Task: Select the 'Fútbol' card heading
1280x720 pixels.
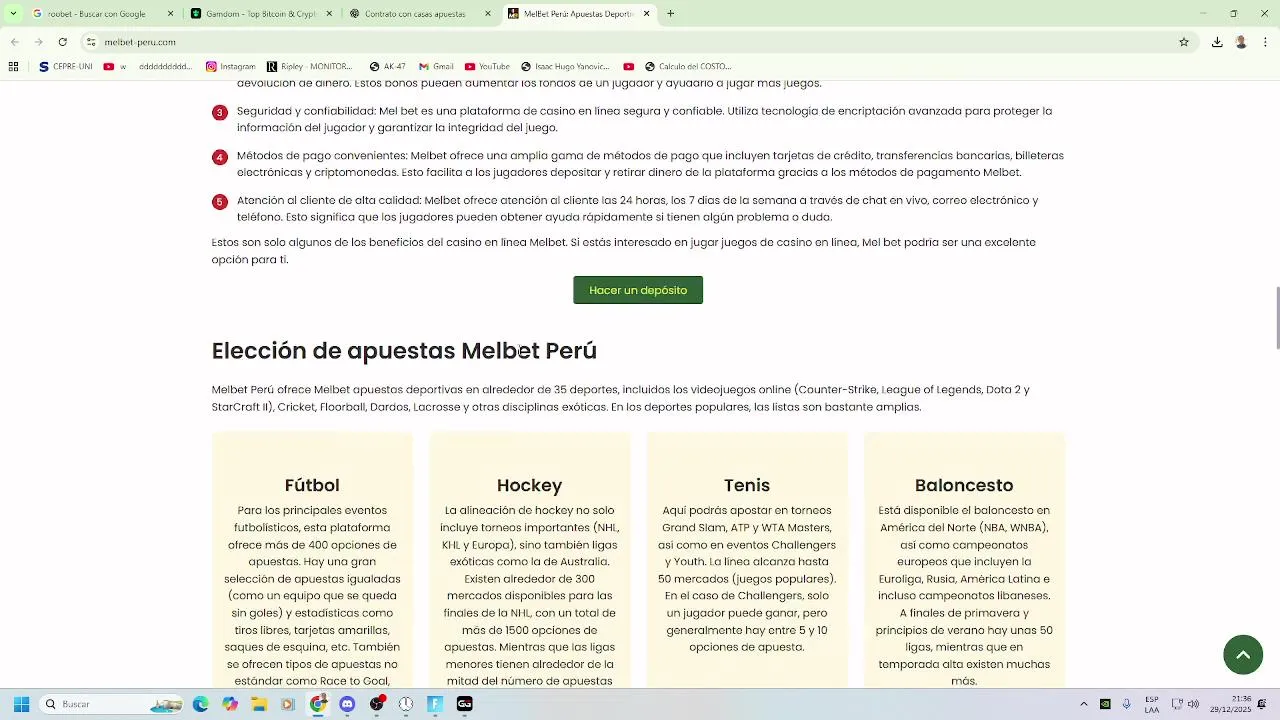Action: [x=312, y=485]
